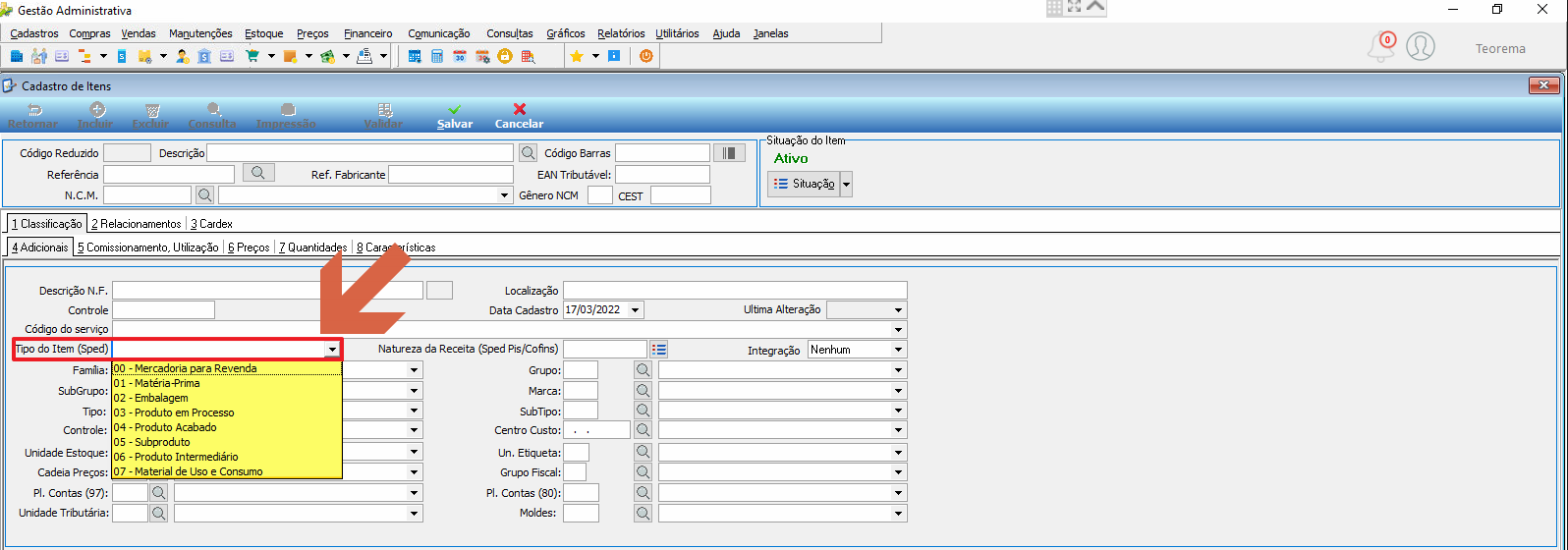This screenshot has height=550, width=1568.
Task: Click the barcode button beside Código Barras
Action: point(729,152)
